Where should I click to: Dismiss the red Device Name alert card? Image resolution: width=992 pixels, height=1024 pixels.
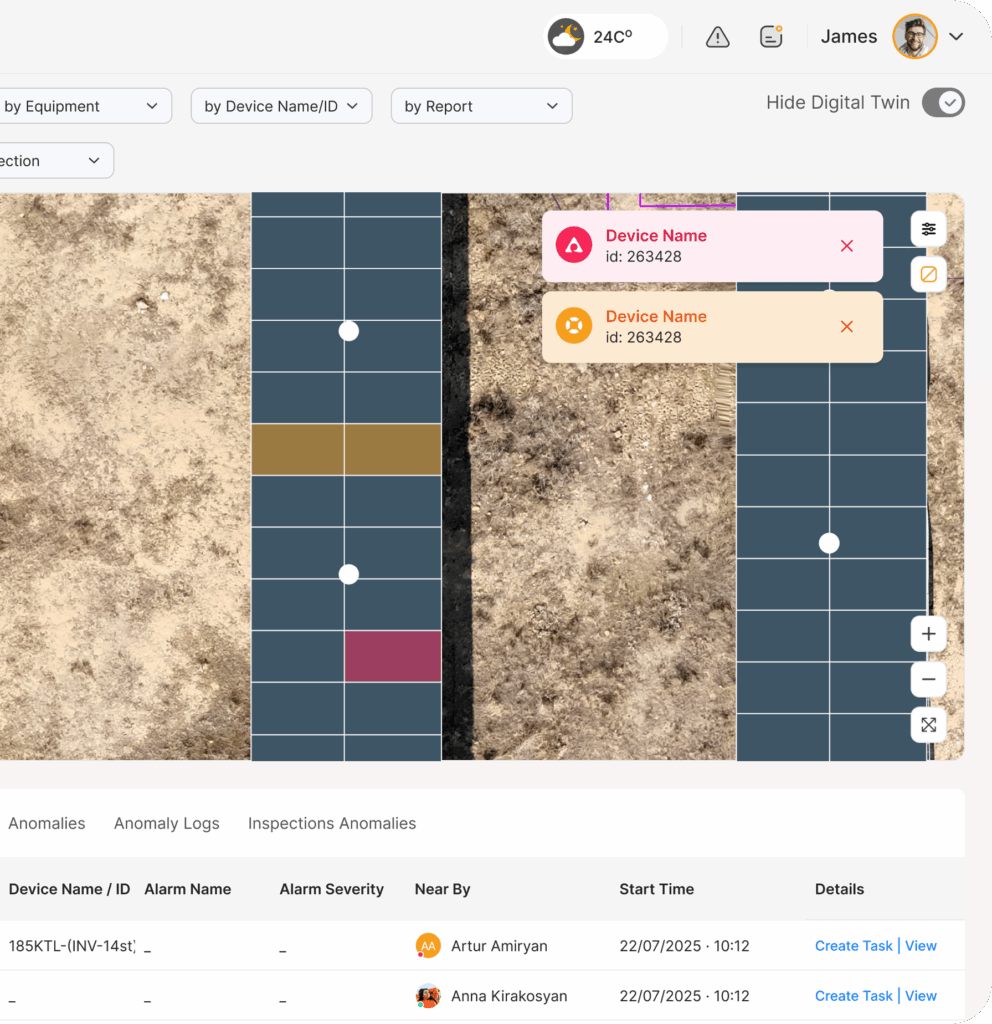[x=847, y=246]
